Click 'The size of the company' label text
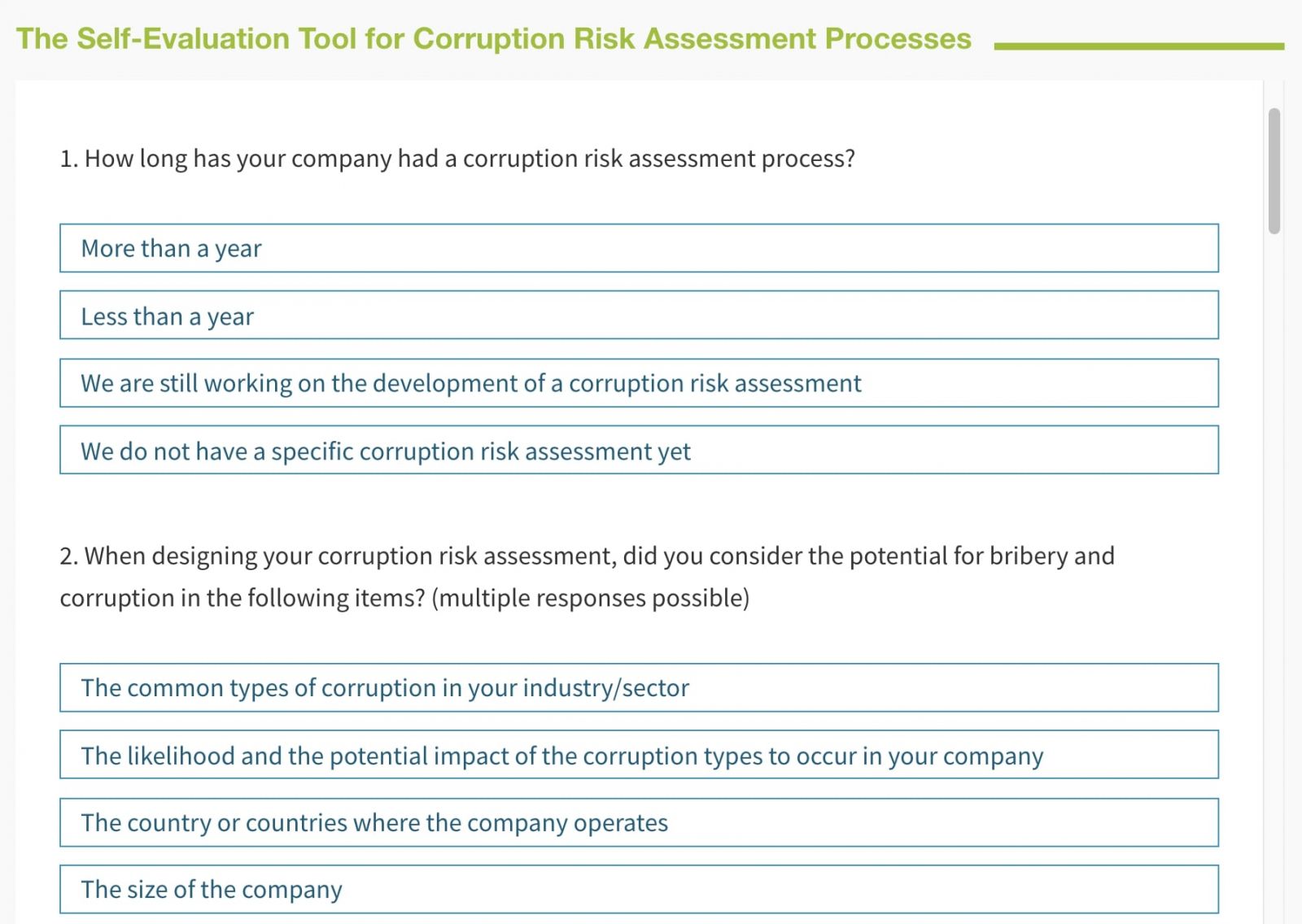Image resolution: width=1302 pixels, height=924 pixels. click(x=212, y=890)
